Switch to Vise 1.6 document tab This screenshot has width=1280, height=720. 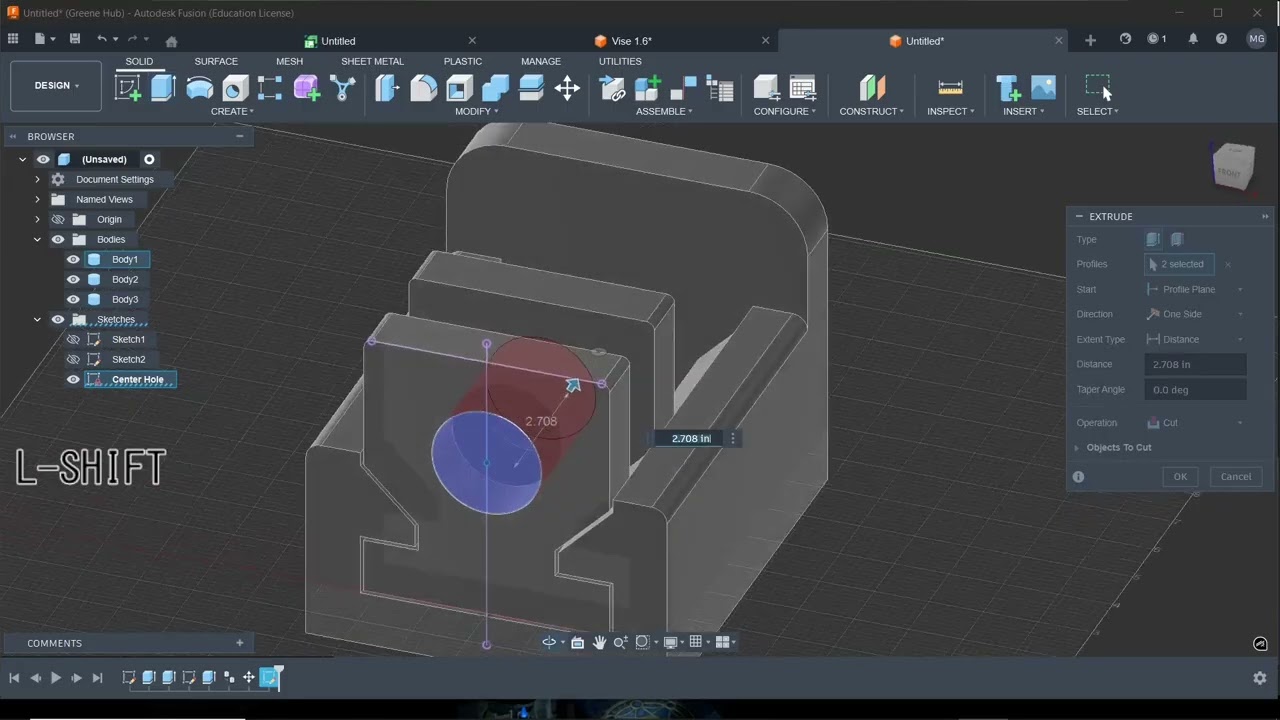[x=631, y=41]
